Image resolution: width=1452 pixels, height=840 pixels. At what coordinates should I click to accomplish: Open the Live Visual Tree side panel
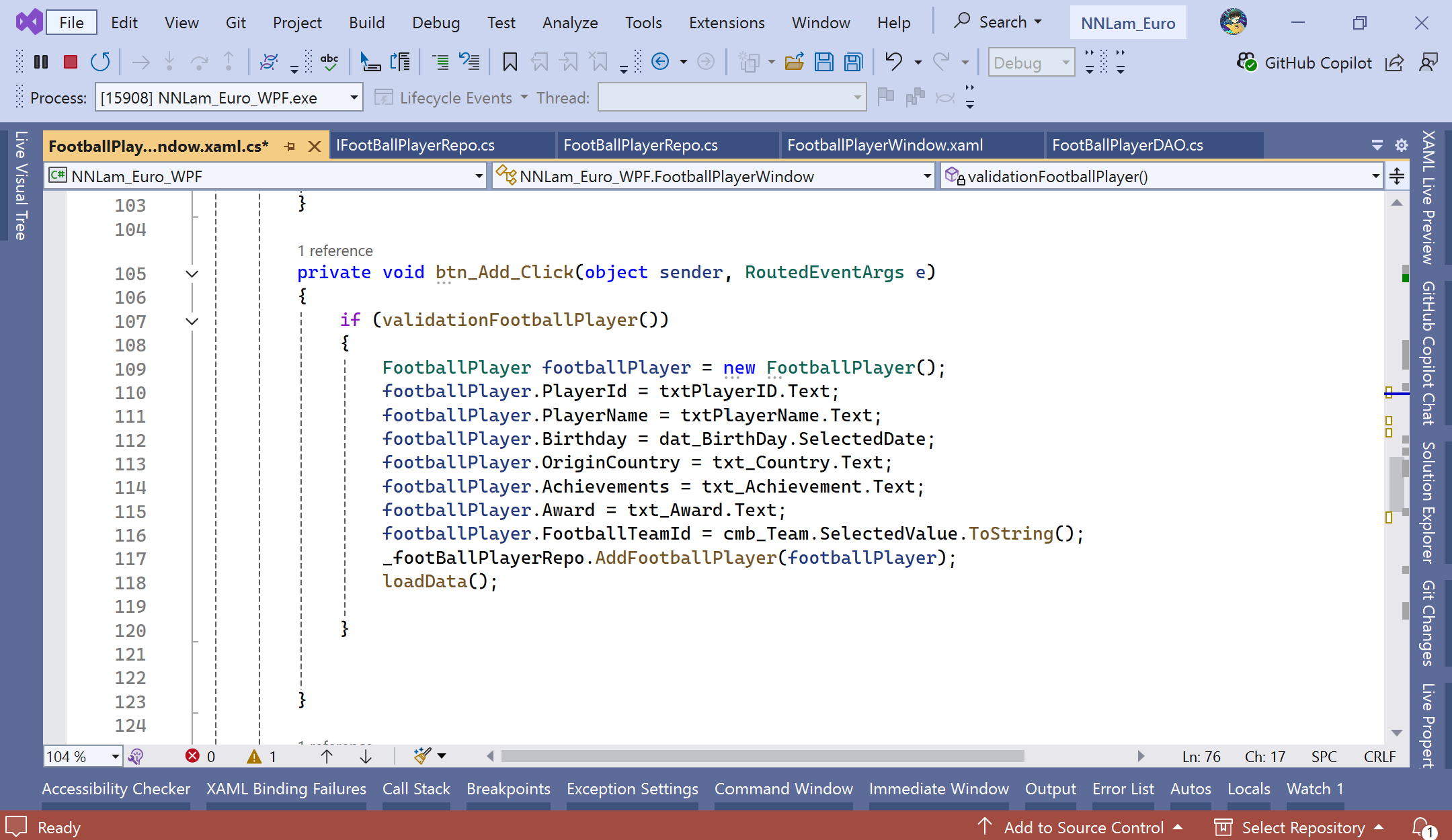click(x=20, y=185)
